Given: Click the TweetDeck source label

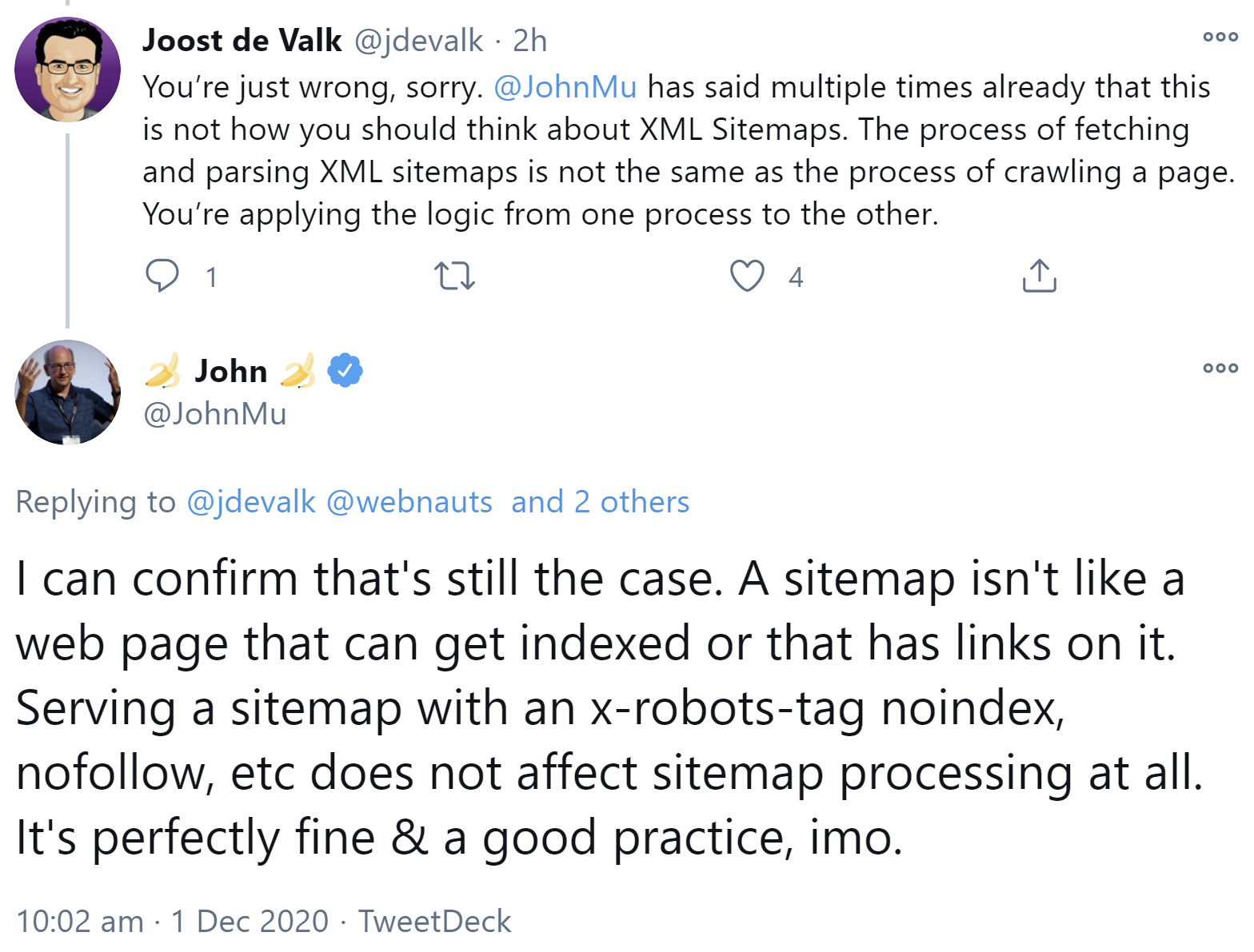Looking at the screenshot, I should click(434, 921).
